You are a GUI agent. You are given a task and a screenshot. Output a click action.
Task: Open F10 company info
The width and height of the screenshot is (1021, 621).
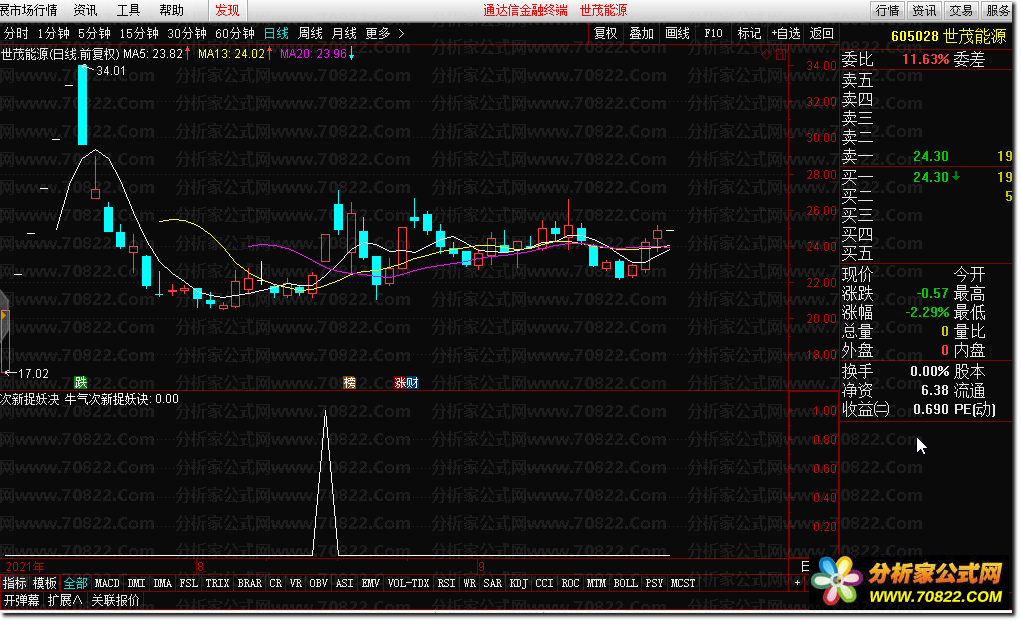click(x=713, y=33)
